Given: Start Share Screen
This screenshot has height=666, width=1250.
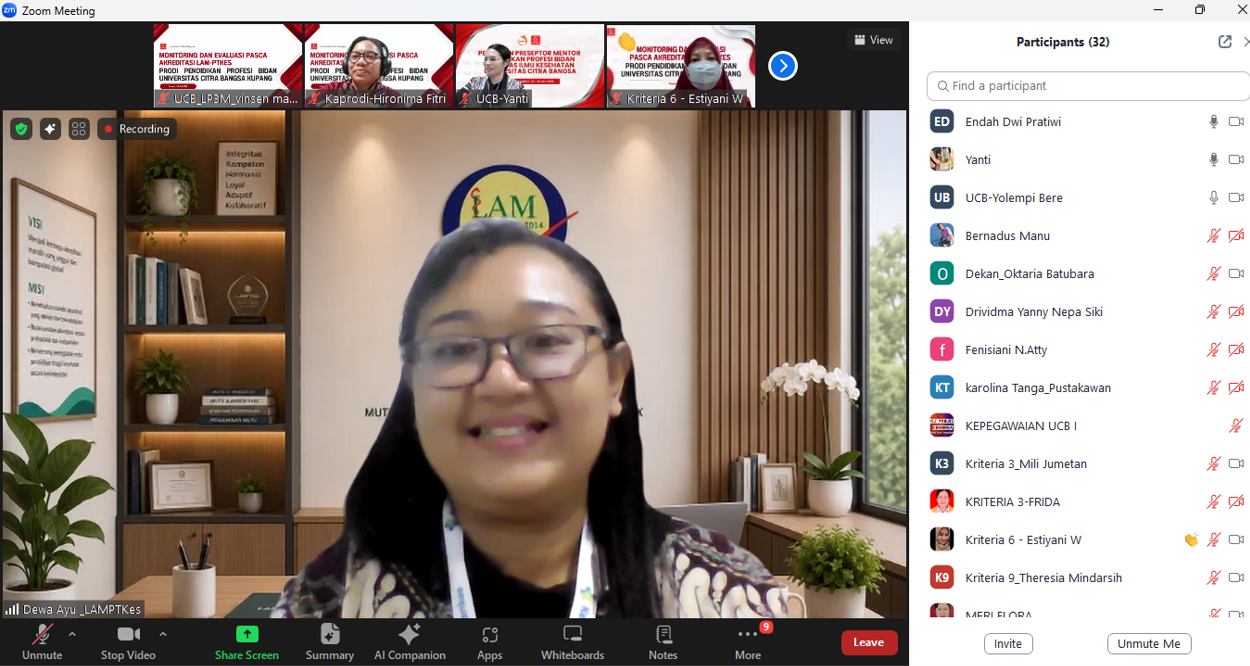Looking at the screenshot, I should coord(247,642).
